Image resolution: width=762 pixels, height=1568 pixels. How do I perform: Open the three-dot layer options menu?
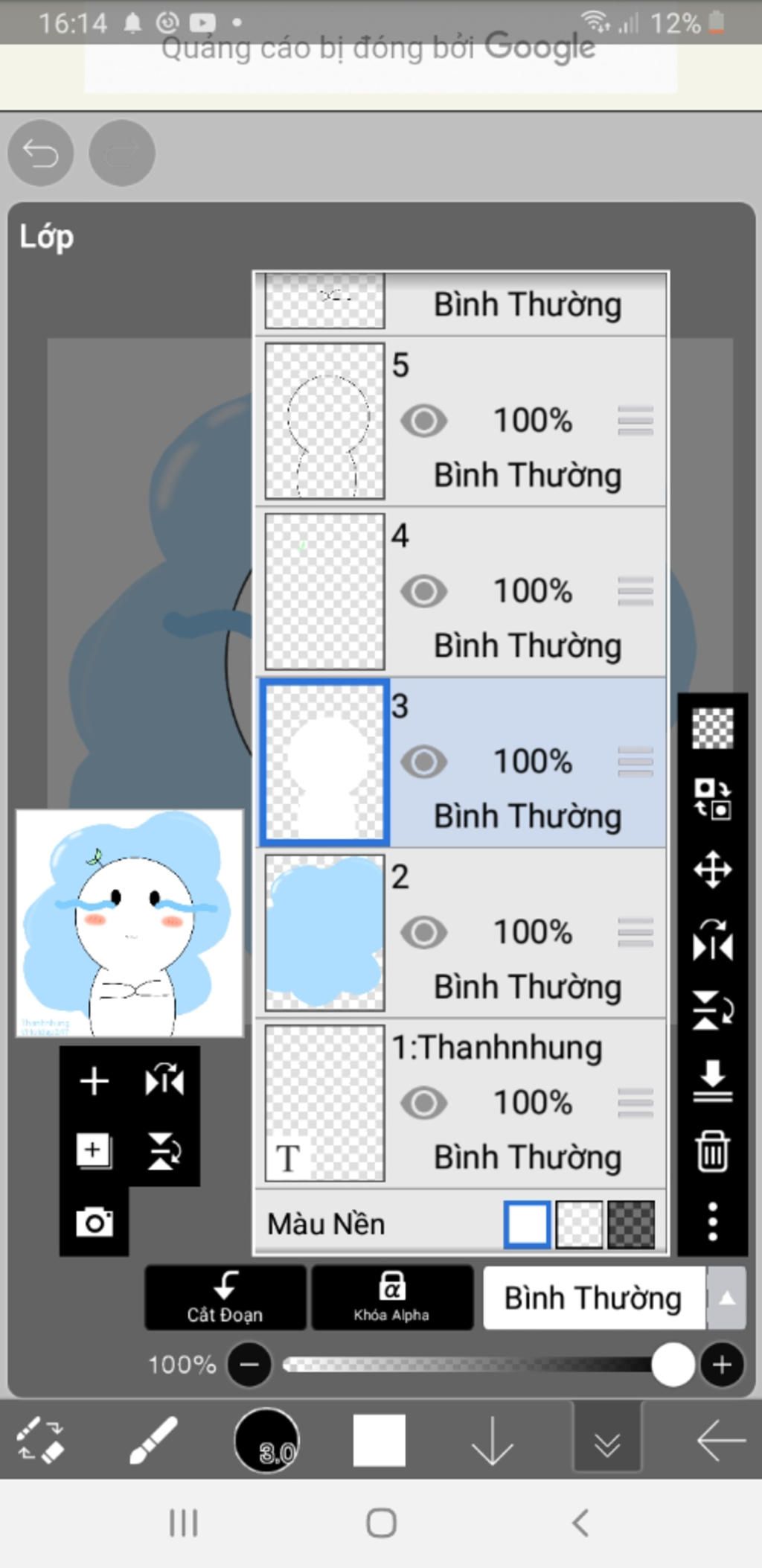coord(713,1221)
